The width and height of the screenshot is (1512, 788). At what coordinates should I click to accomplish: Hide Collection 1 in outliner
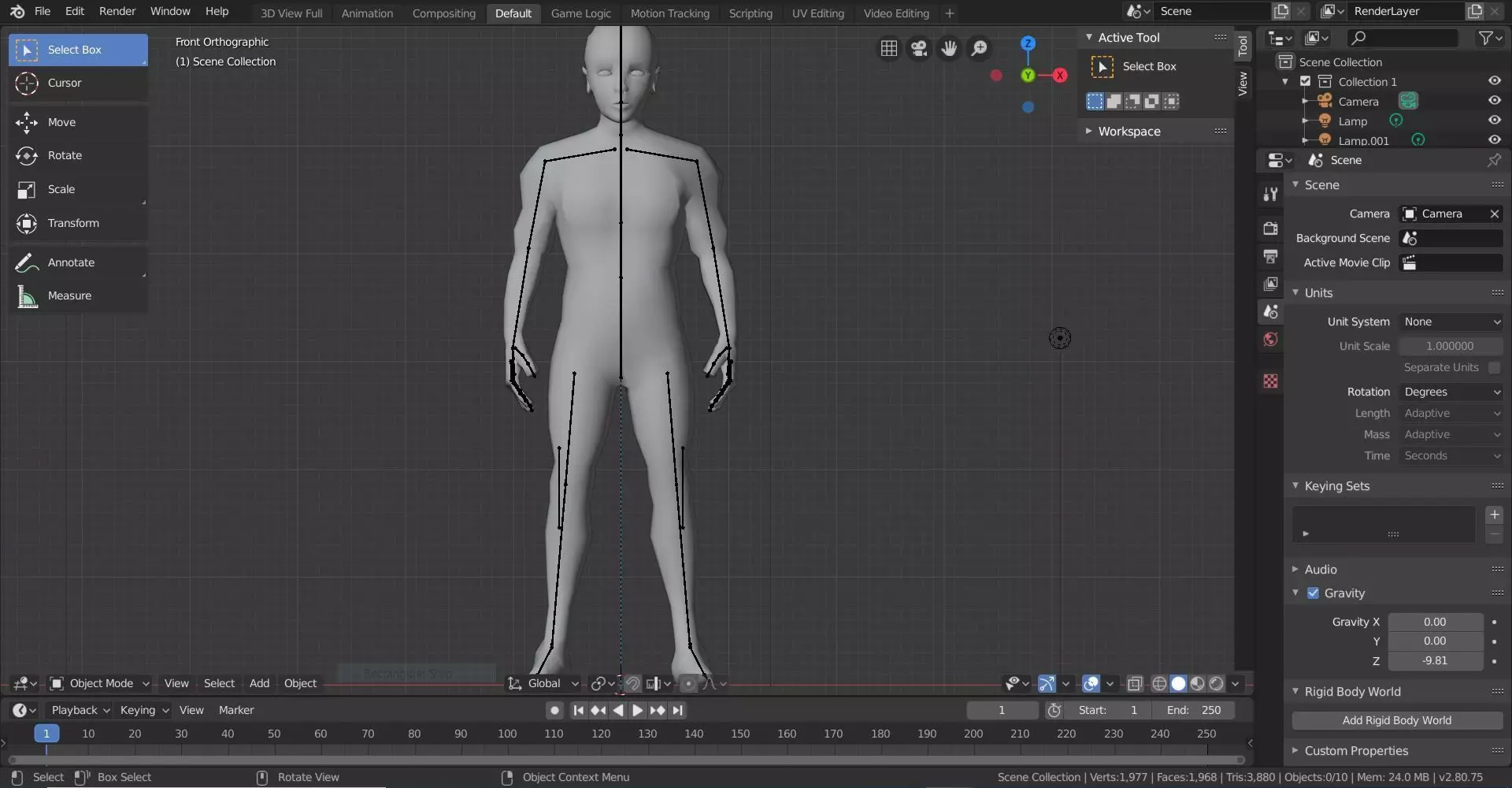(x=1494, y=81)
